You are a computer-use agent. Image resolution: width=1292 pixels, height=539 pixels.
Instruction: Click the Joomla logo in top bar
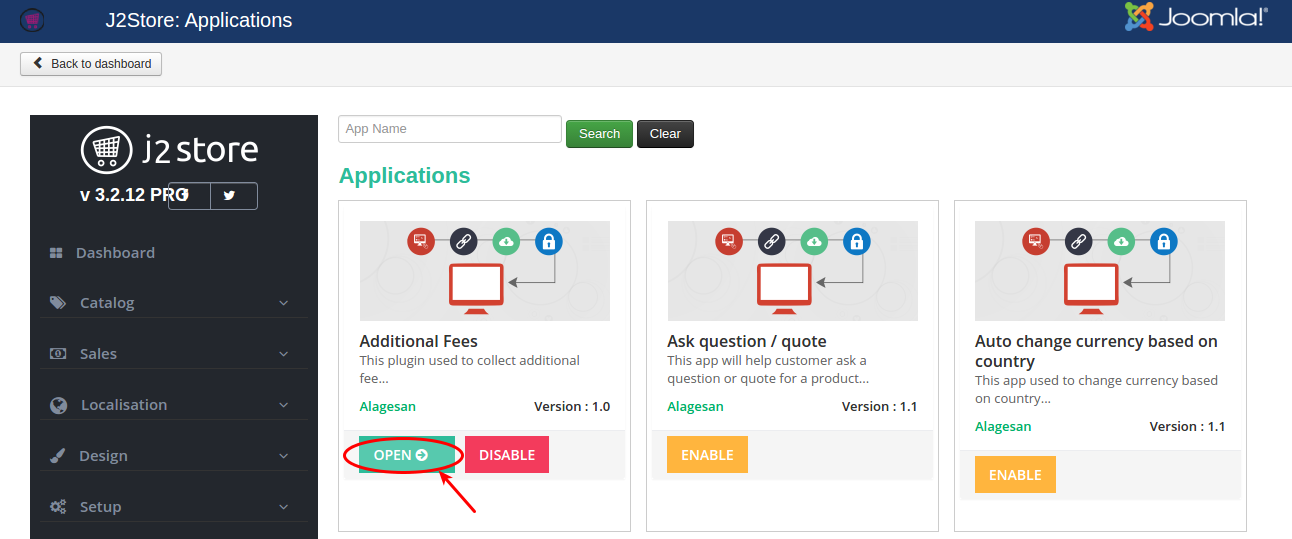click(x=1195, y=17)
